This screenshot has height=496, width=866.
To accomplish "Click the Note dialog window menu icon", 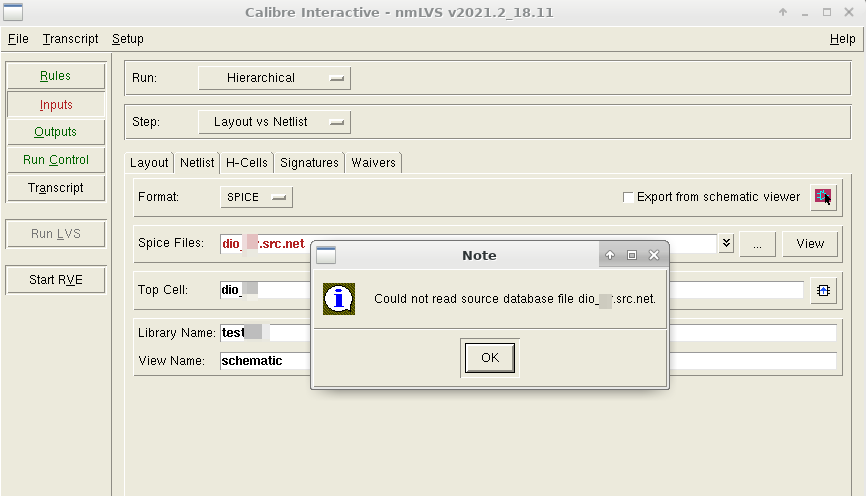I will 326,255.
